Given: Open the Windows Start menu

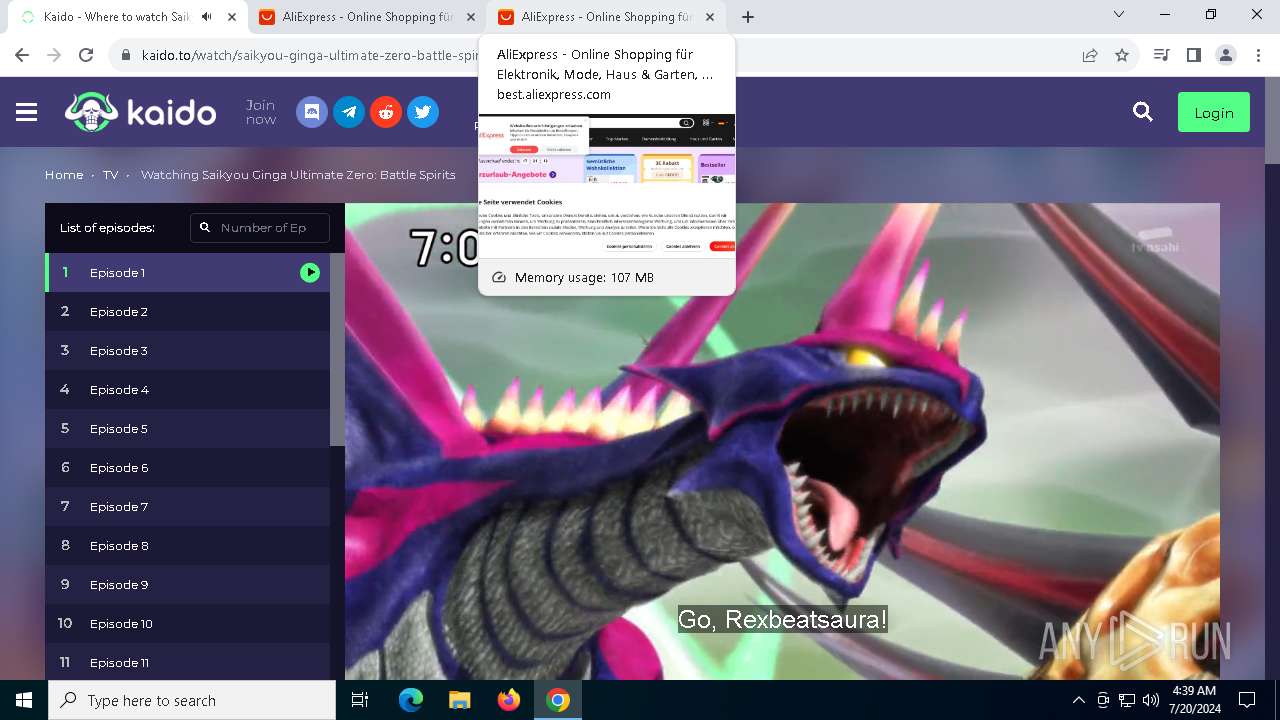Looking at the screenshot, I should (24, 700).
